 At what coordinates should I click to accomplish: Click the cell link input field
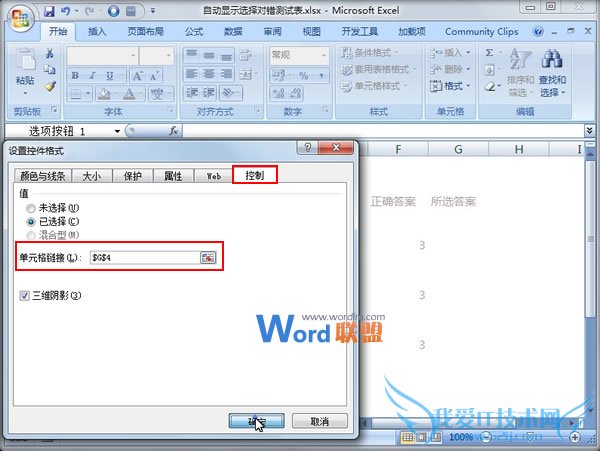click(x=145, y=257)
